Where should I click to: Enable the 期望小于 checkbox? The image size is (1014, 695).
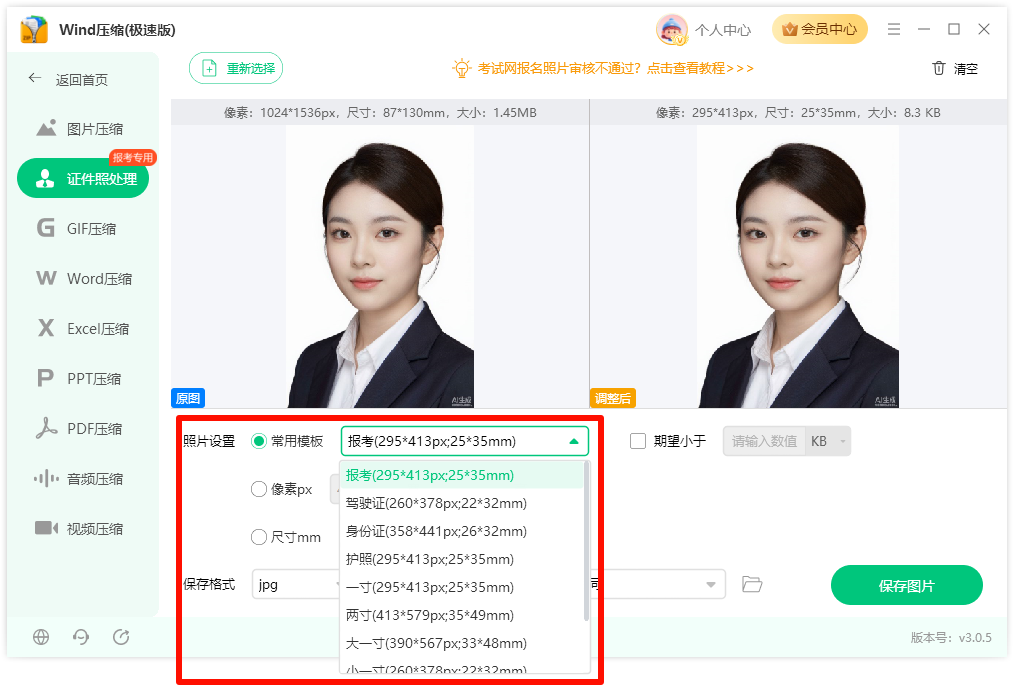point(638,441)
